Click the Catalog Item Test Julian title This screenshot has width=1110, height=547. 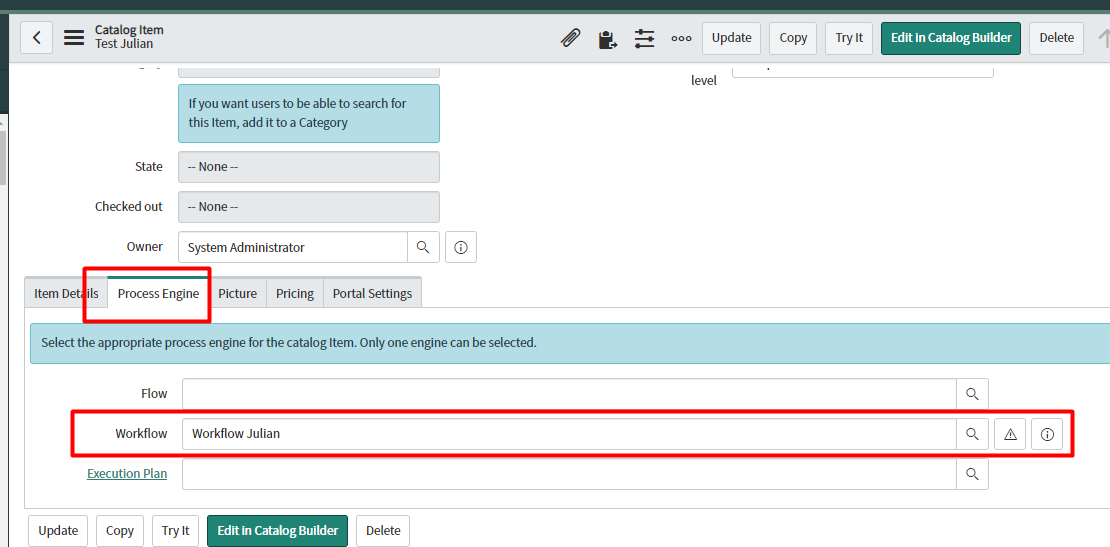(x=130, y=37)
